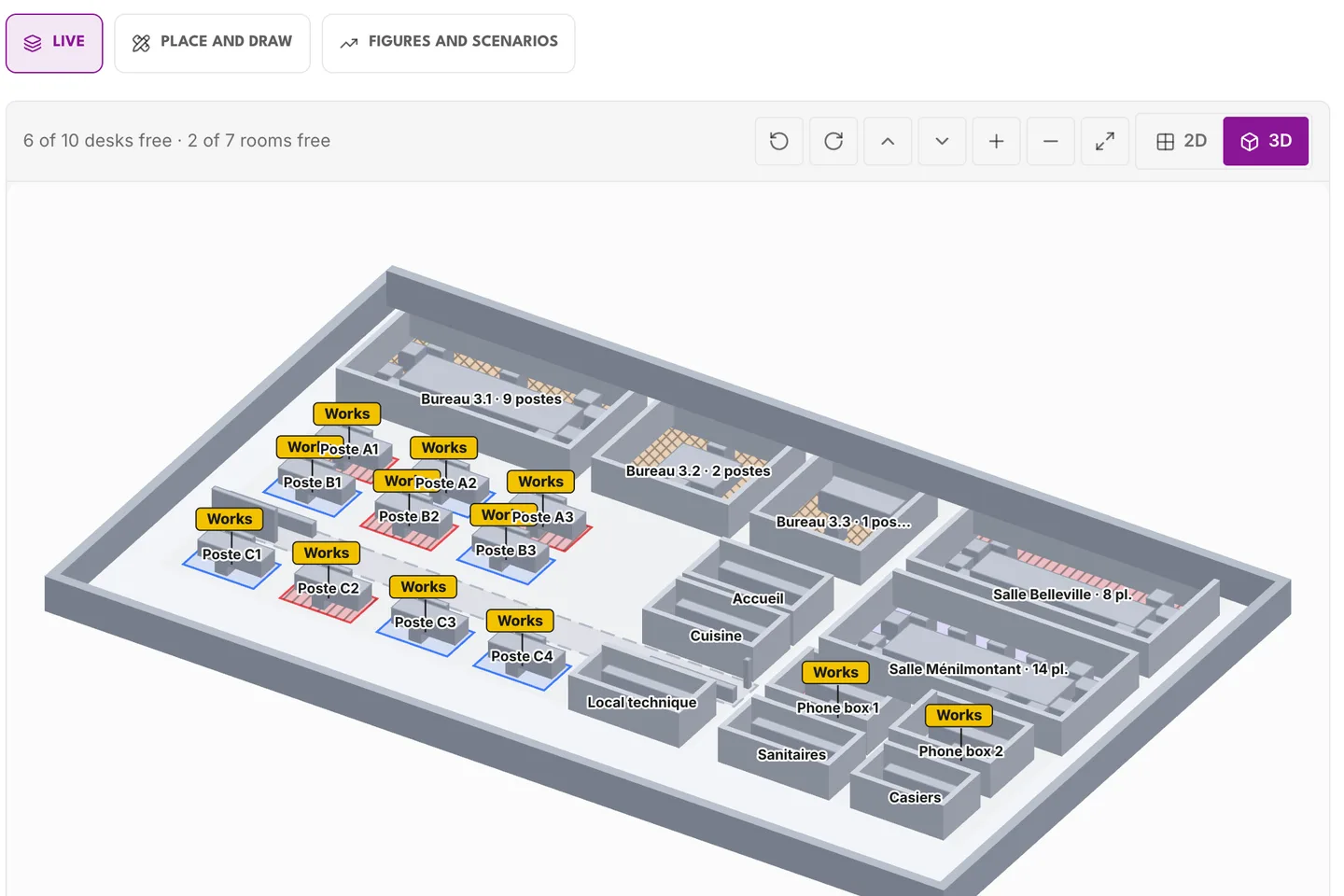Click the Local technique room label
The width and height of the screenshot is (1344, 896).
(x=642, y=703)
